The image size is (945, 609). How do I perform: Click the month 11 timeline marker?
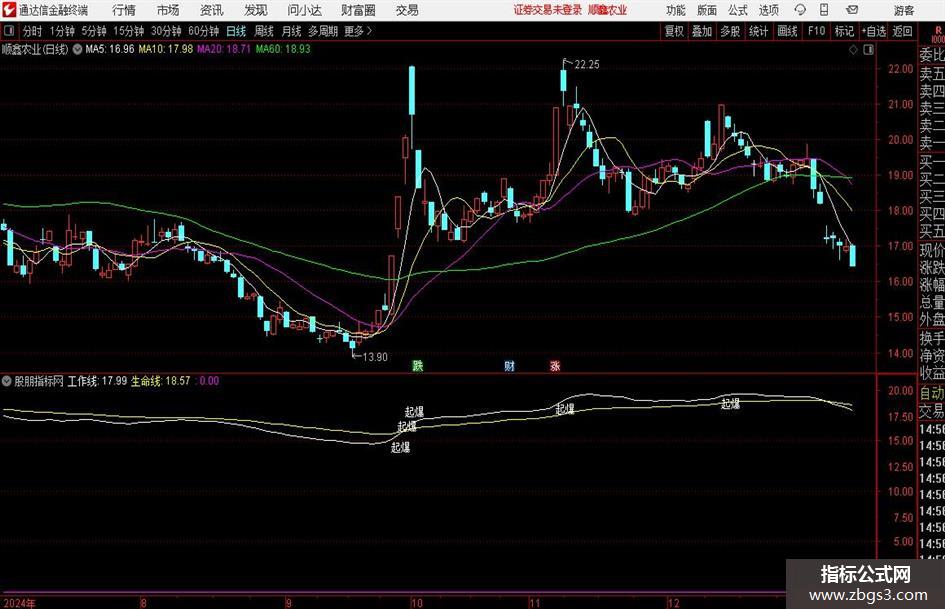(535, 603)
